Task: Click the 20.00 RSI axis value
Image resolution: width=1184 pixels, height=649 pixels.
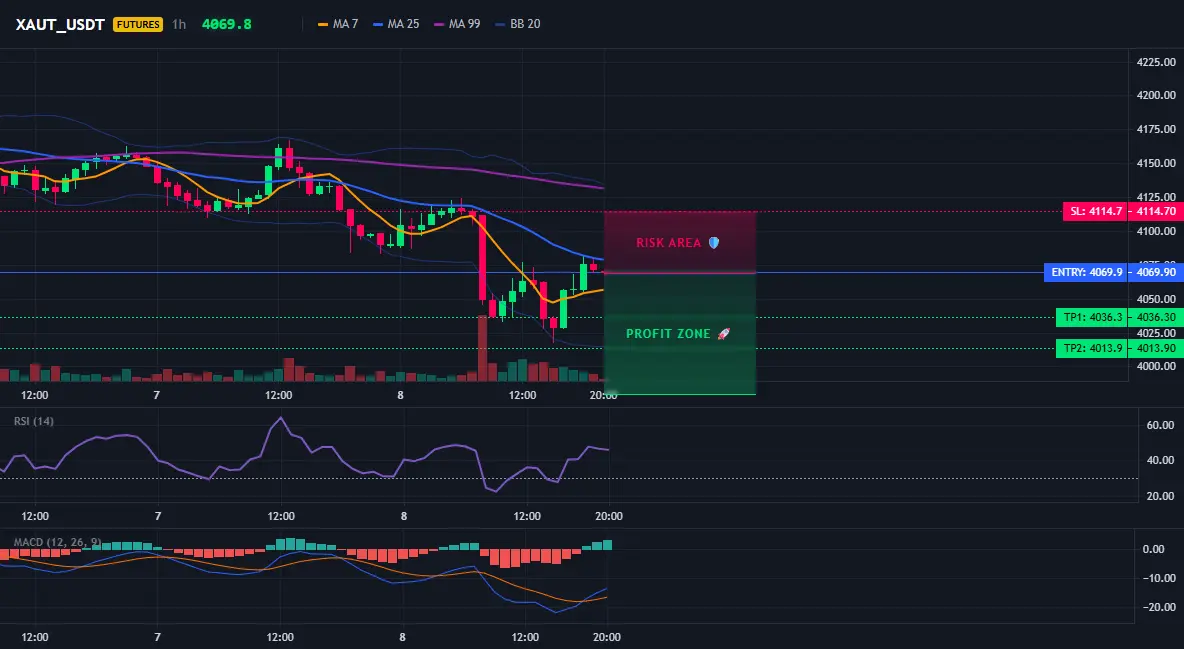Action: tap(1161, 496)
